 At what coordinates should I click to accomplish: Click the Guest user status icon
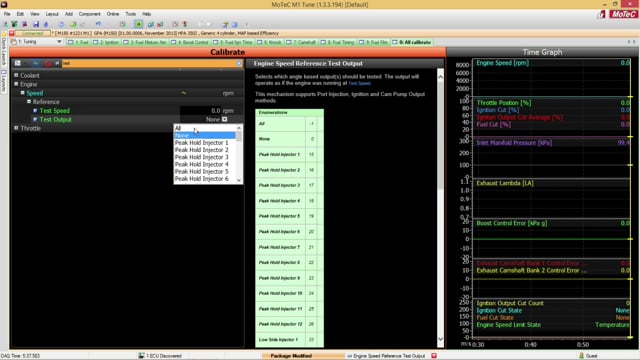coord(581,356)
